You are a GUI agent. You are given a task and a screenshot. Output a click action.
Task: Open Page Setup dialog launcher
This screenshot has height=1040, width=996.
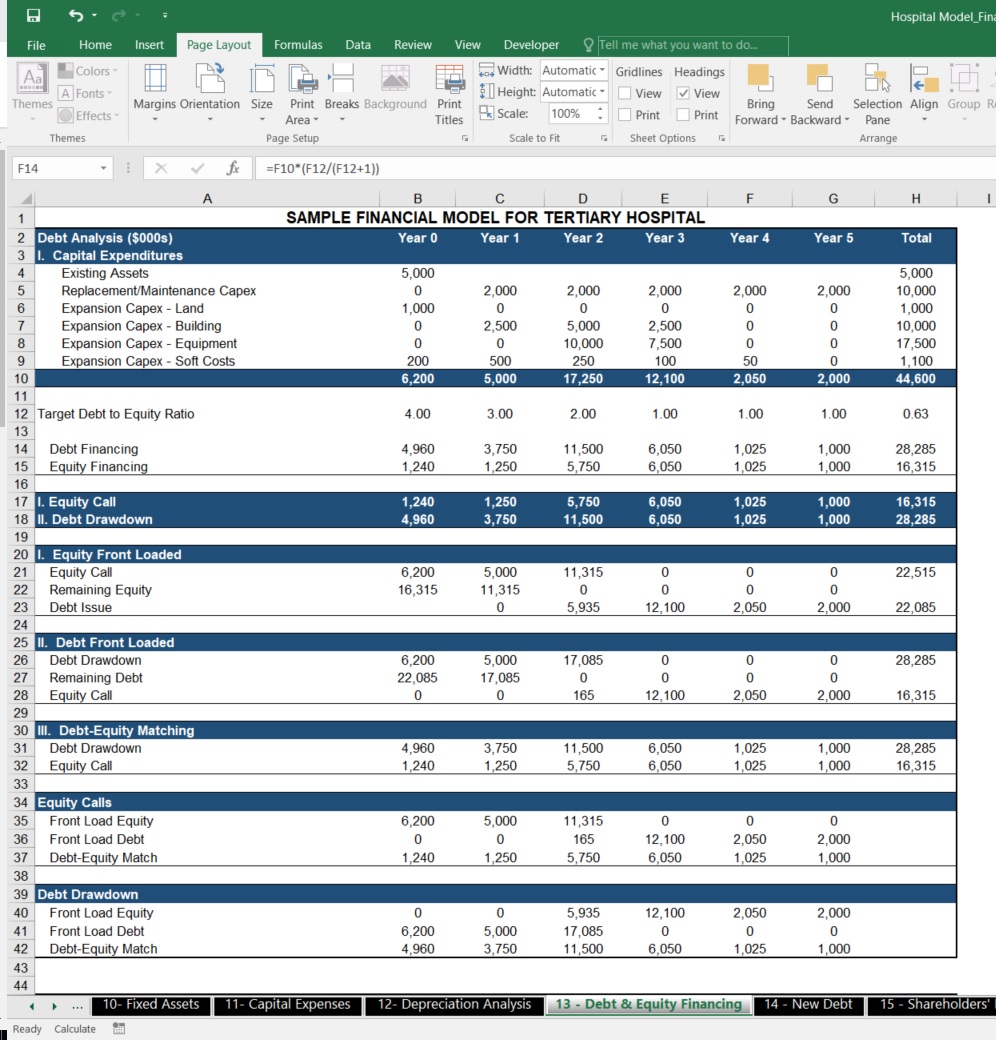tap(465, 139)
